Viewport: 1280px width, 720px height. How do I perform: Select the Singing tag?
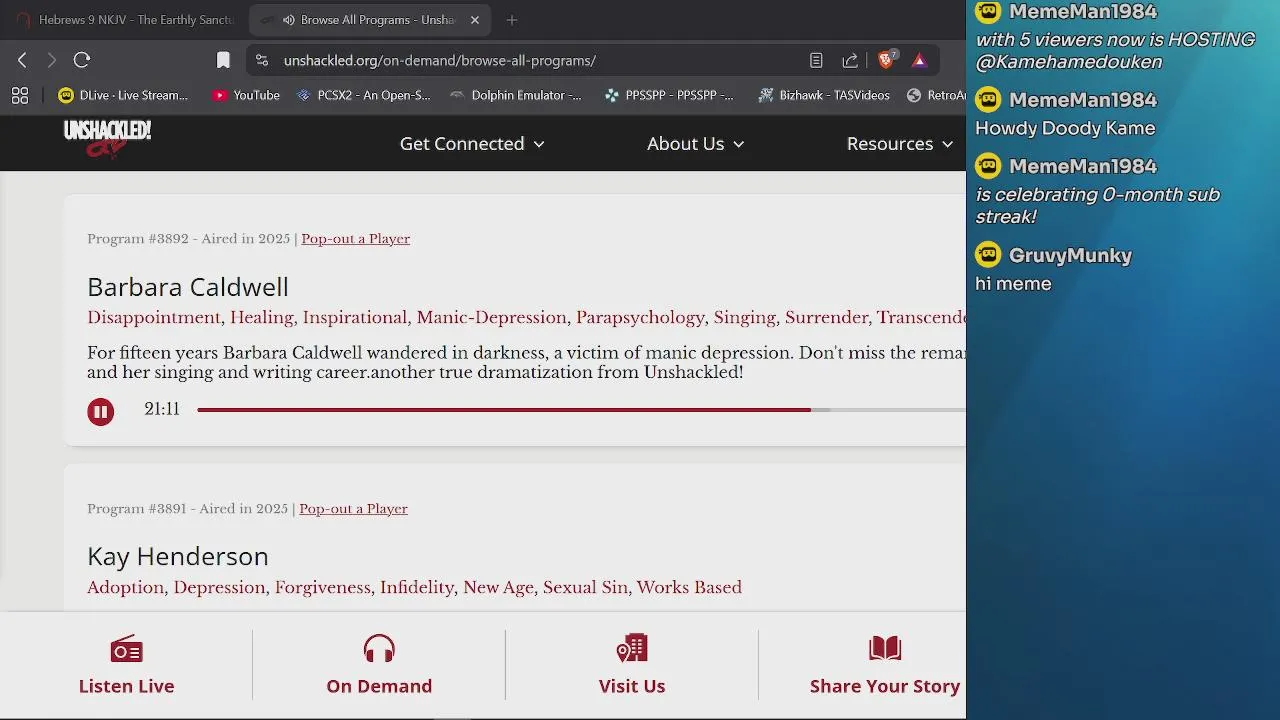[745, 318]
